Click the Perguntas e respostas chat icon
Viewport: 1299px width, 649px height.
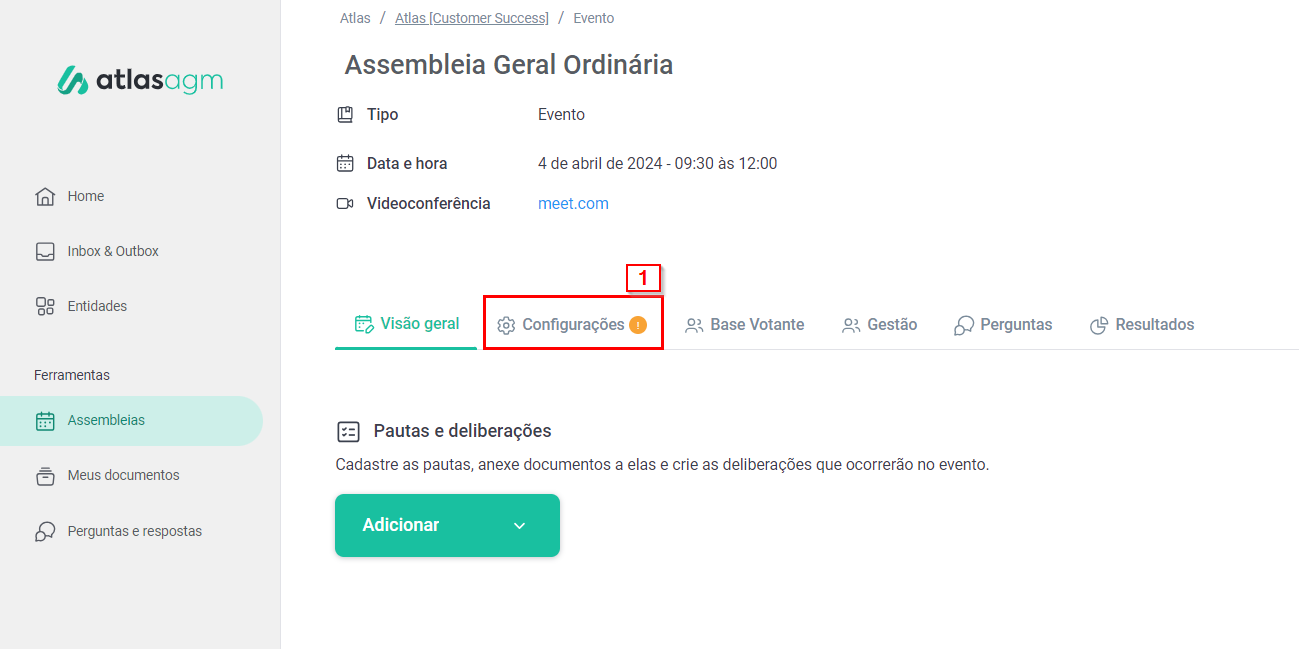[x=45, y=531]
